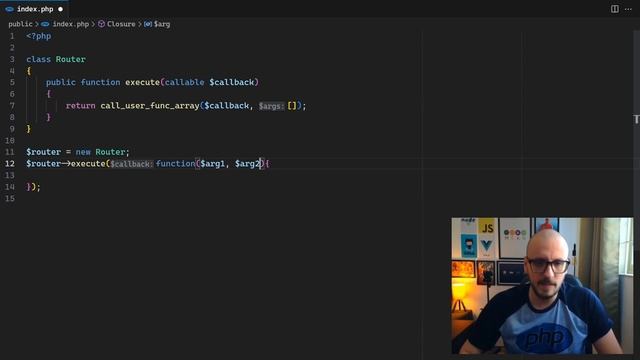Click the PHP icon in the breadcrumb
The image size is (640, 360).
45,24
